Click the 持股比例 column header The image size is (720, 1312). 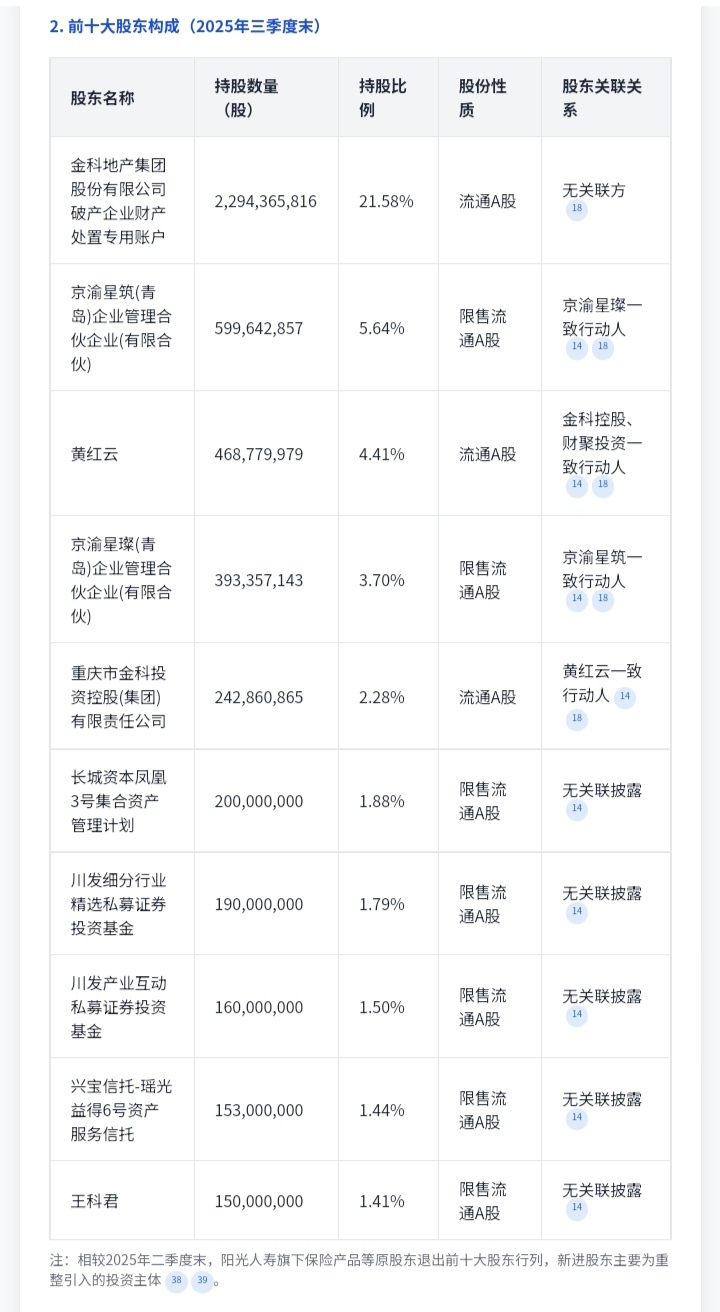click(383, 98)
